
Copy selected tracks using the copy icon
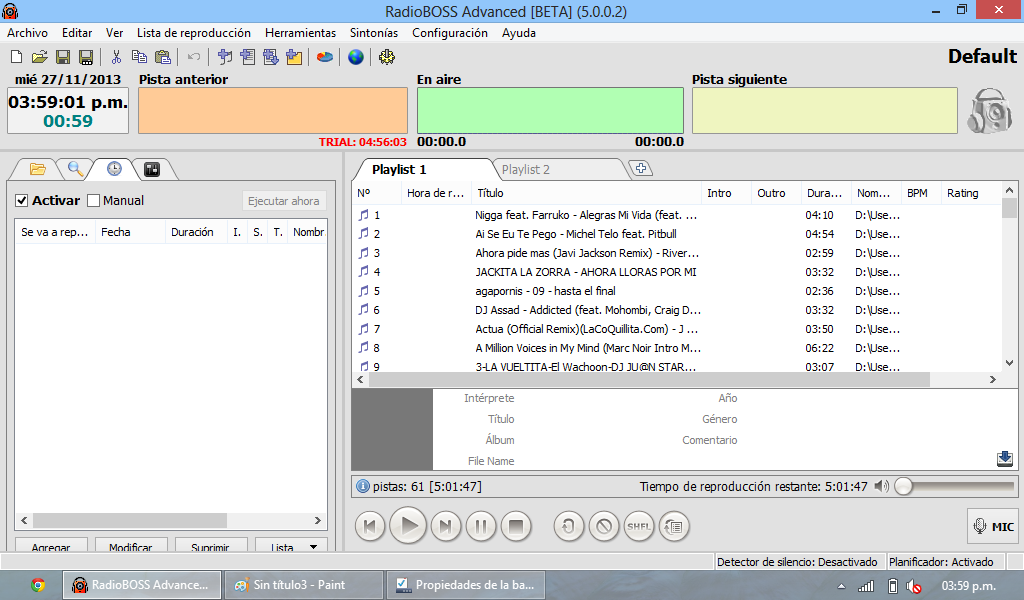(139, 57)
